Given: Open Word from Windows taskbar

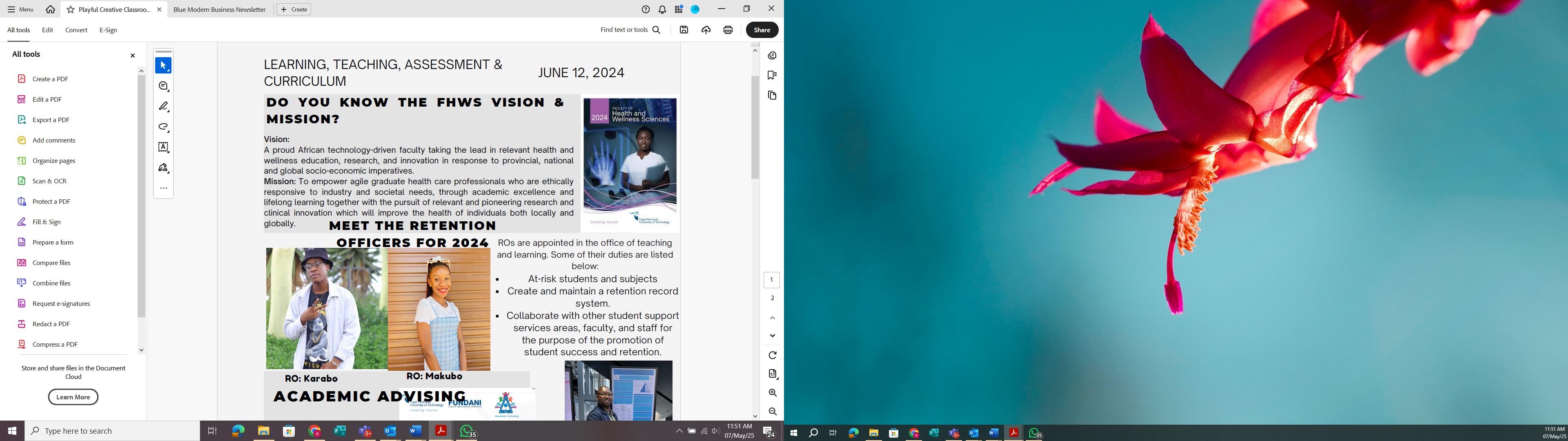Looking at the screenshot, I should tap(415, 431).
